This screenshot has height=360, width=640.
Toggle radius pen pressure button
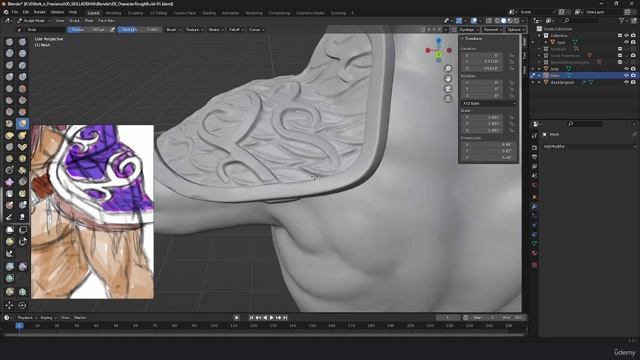[x=113, y=29]
